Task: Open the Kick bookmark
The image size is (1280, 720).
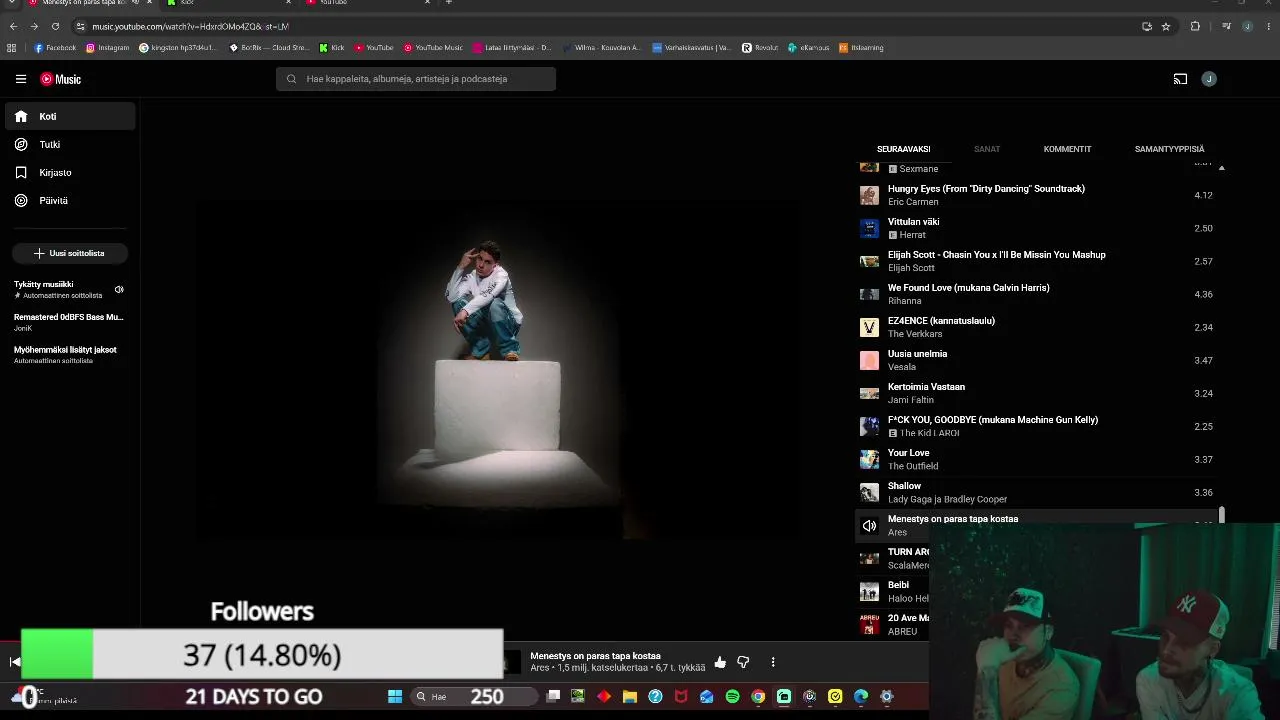Action: pos(332,48)
